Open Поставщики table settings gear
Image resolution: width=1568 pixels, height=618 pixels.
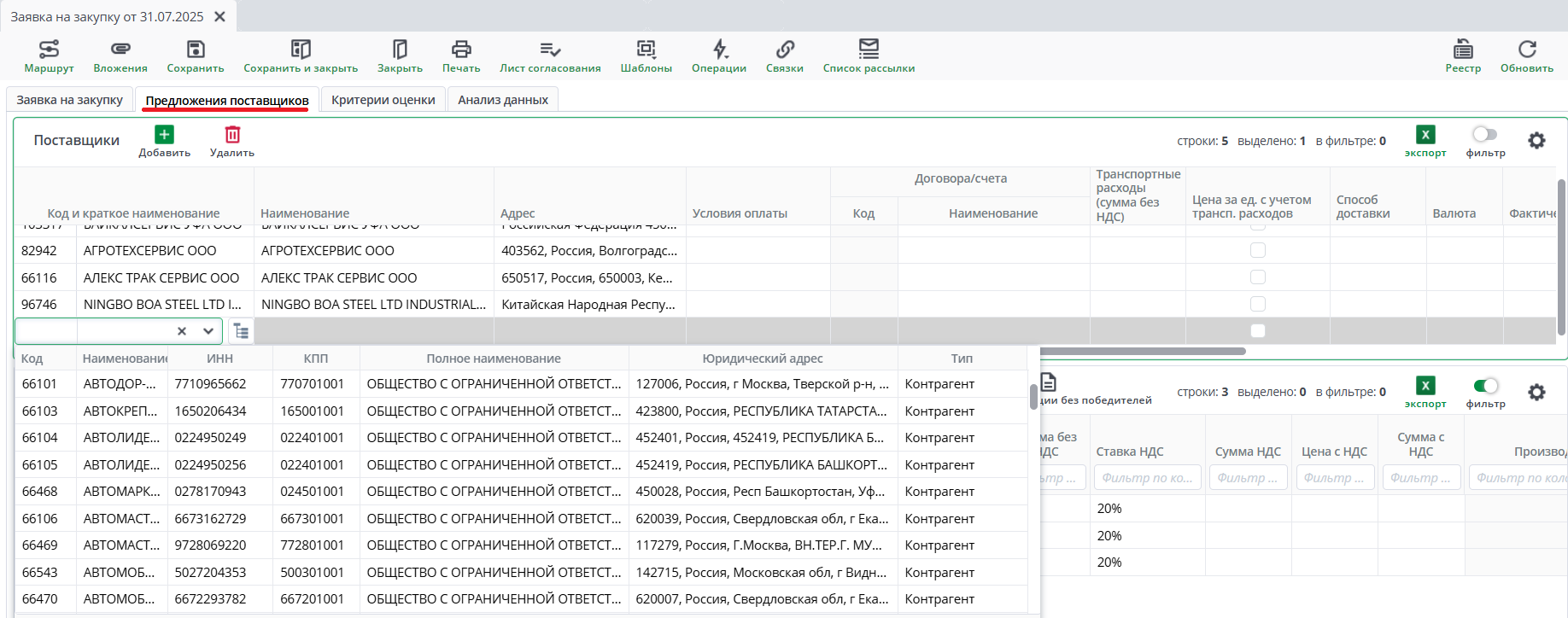pyautogui.click(x=1536, y=141)
